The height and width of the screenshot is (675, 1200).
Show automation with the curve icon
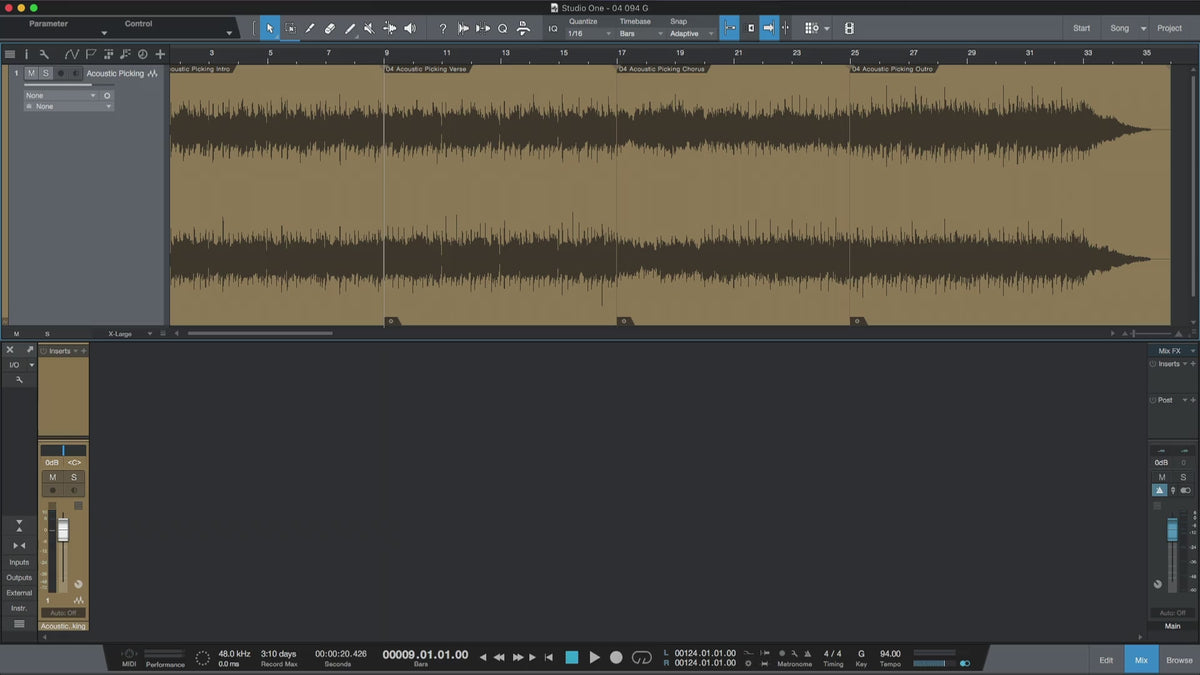click(72, 54)
